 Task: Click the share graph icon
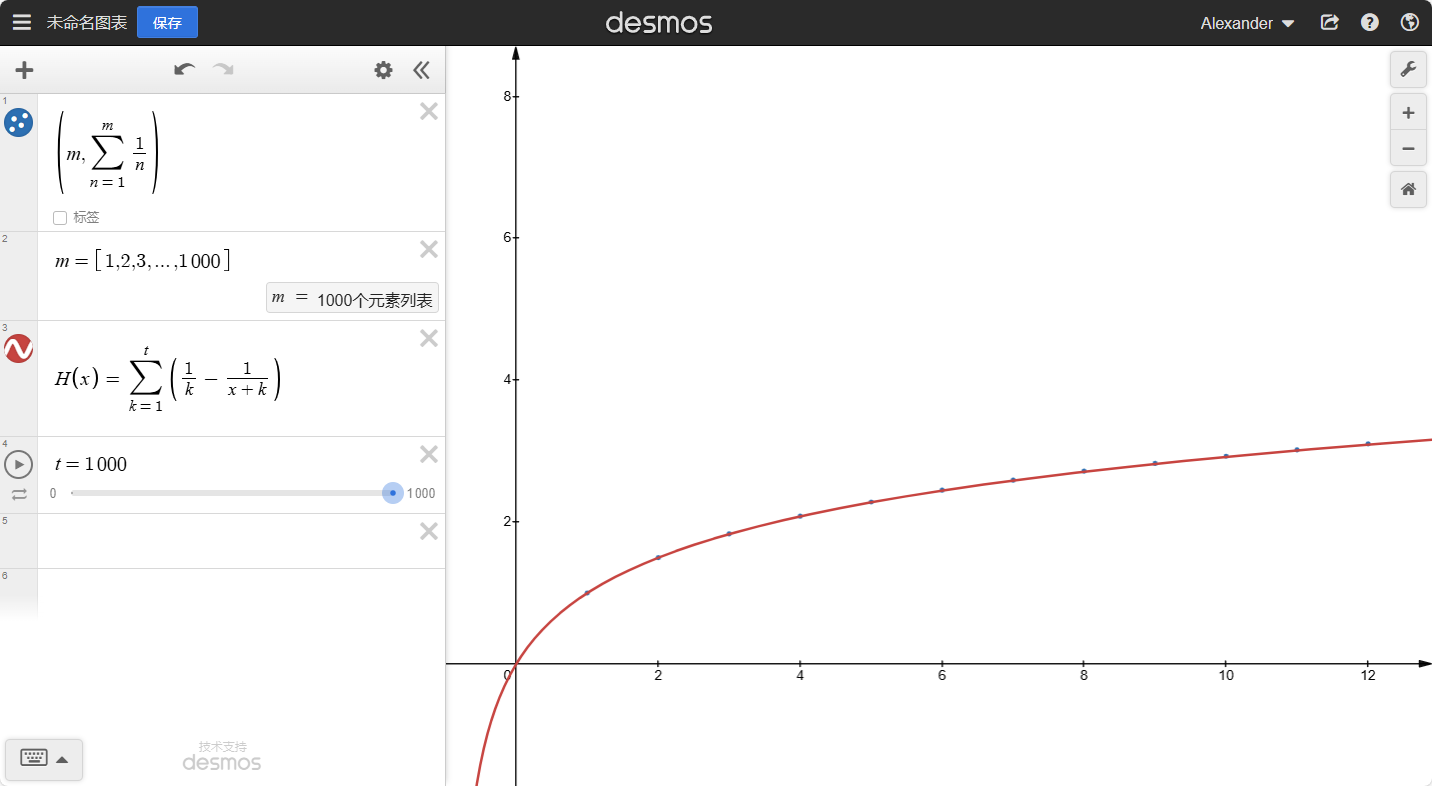[1329, 22]
